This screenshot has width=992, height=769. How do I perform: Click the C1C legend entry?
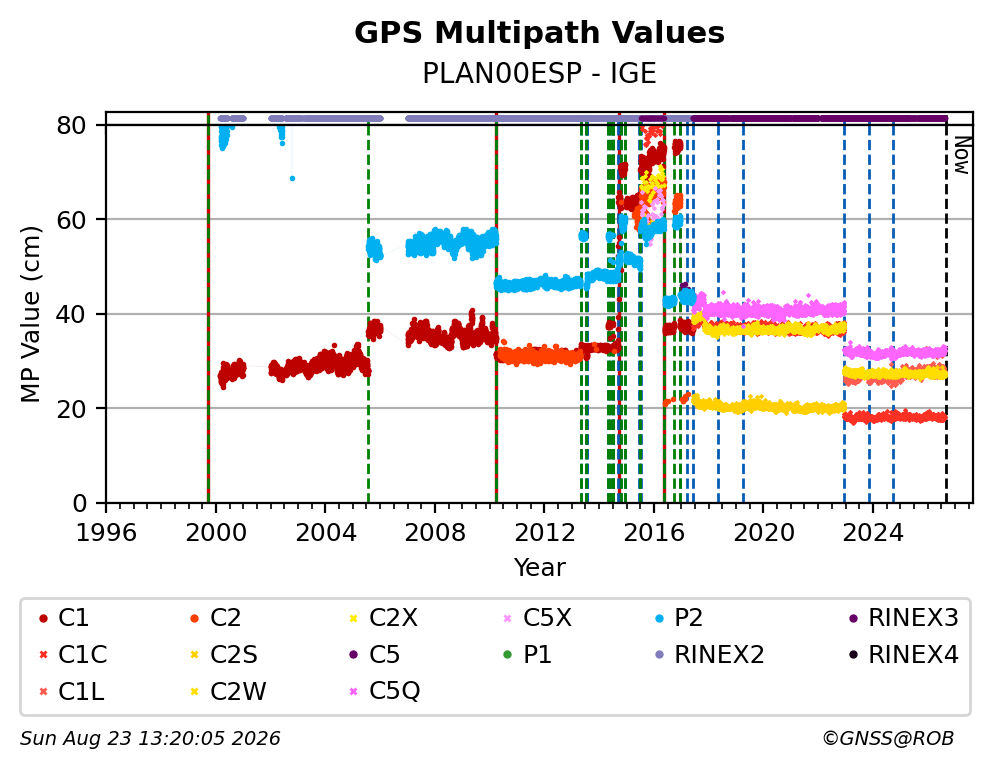click(x=73, y=655)
